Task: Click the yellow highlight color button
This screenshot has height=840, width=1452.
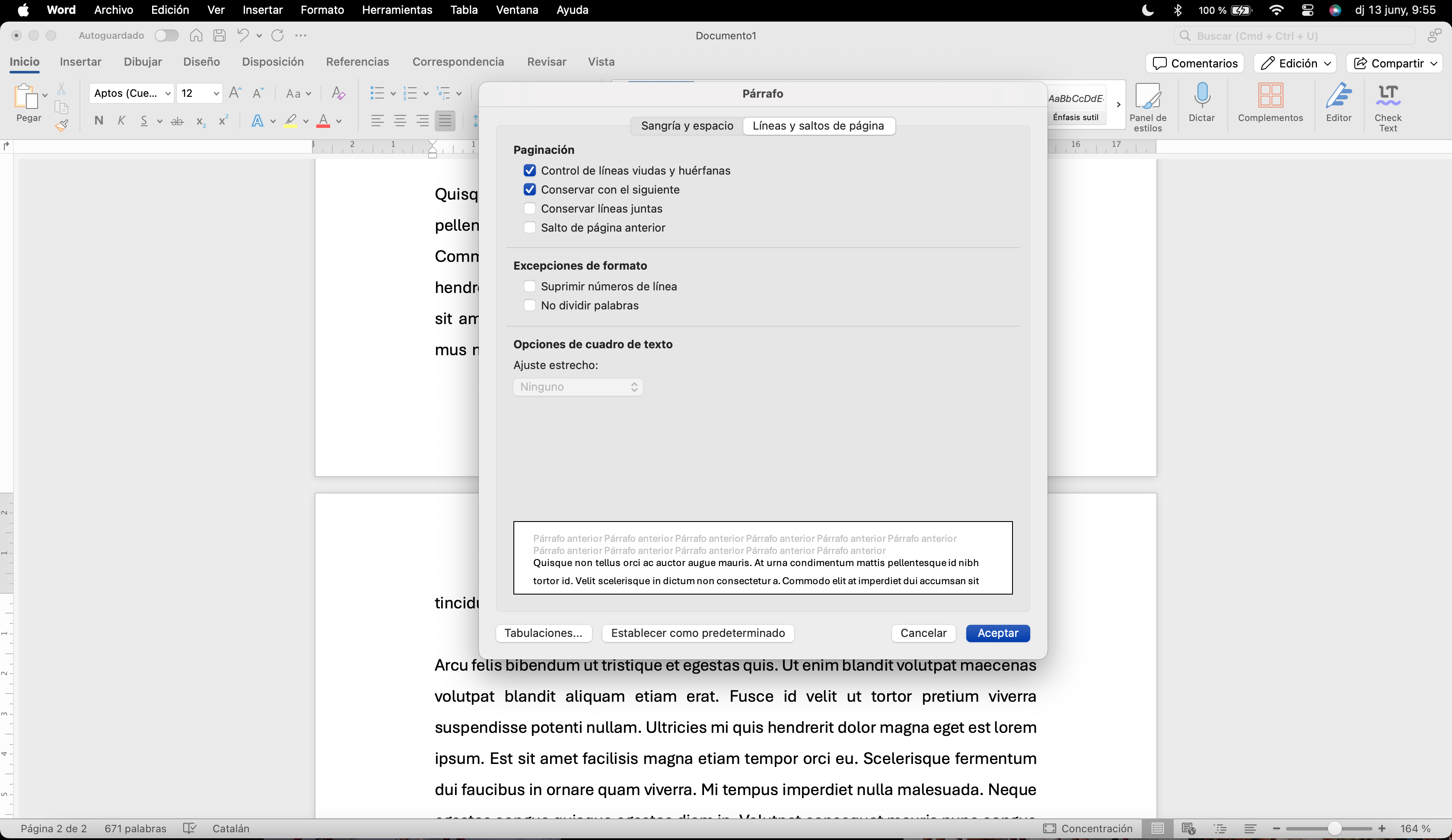Action: click(290, 121)
